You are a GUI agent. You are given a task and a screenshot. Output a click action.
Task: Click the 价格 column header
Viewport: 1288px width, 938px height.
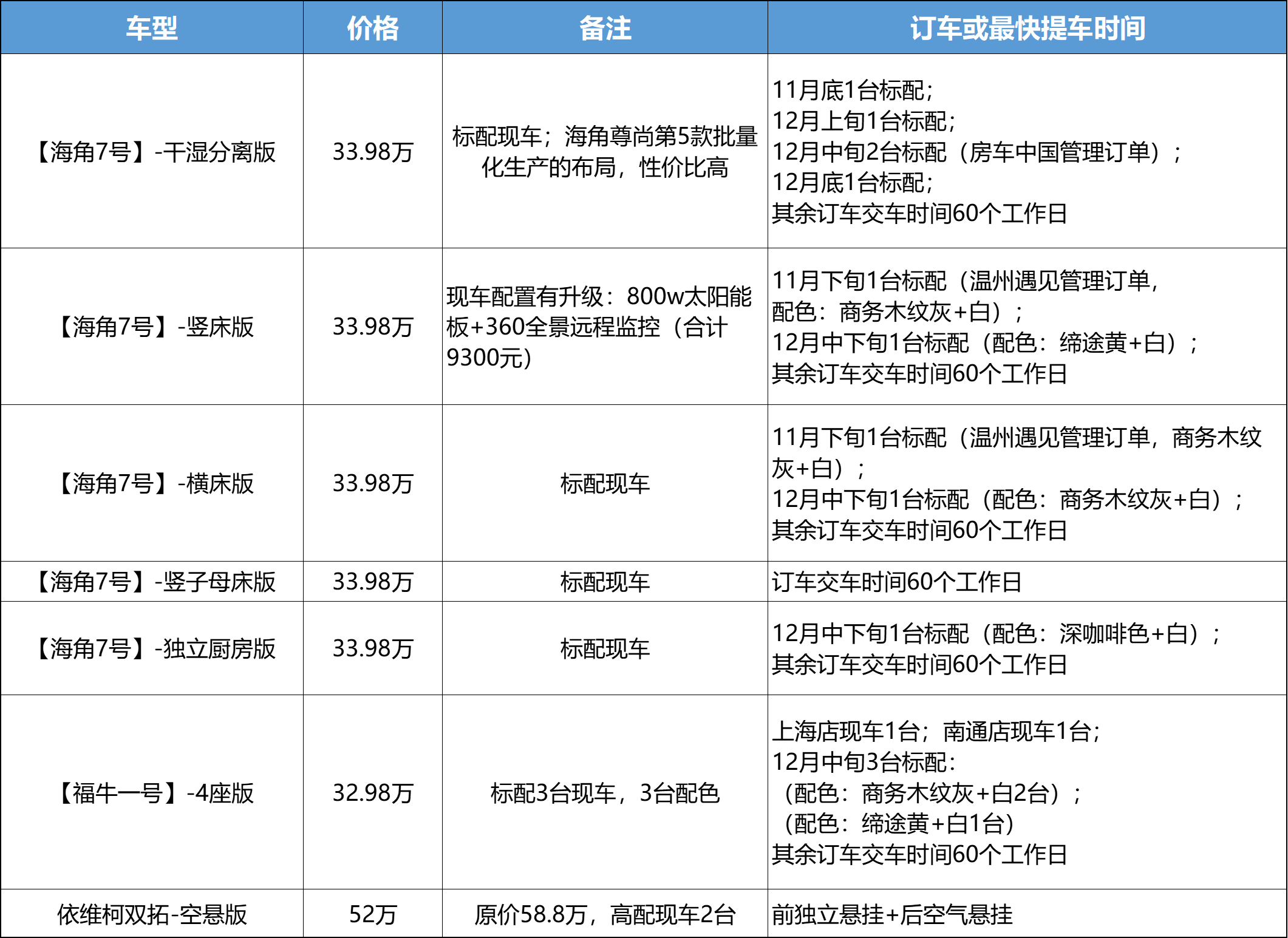coord(373,28)
